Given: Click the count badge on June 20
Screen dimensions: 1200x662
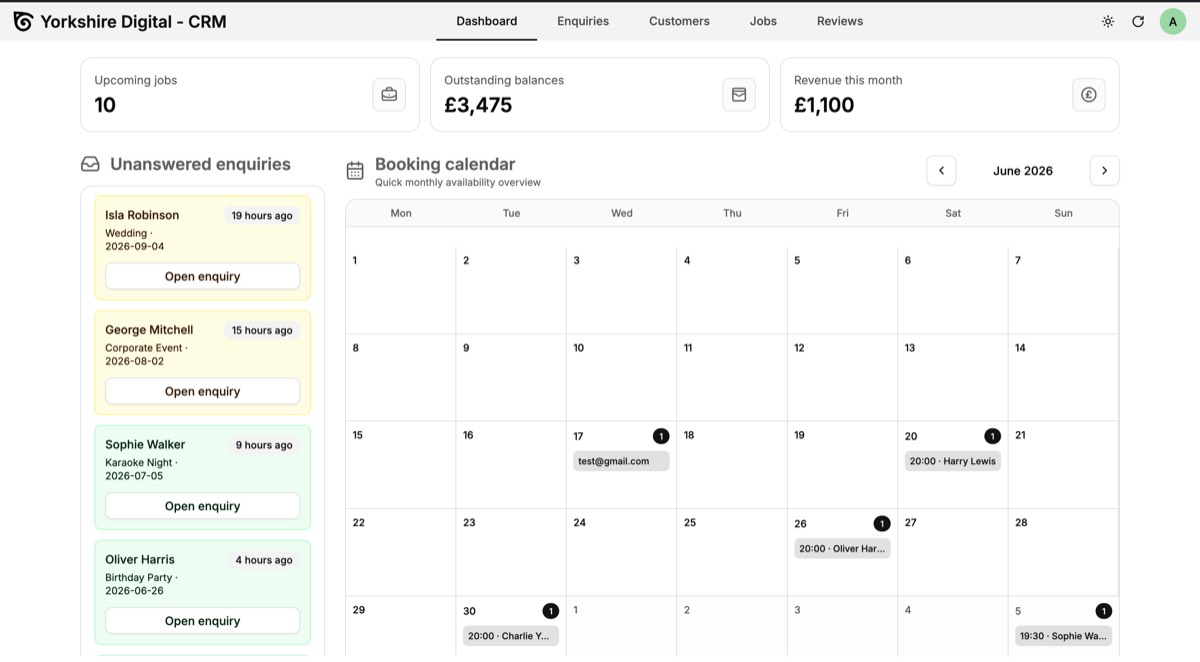Looking at the screenshot, I should coord(992,436).
